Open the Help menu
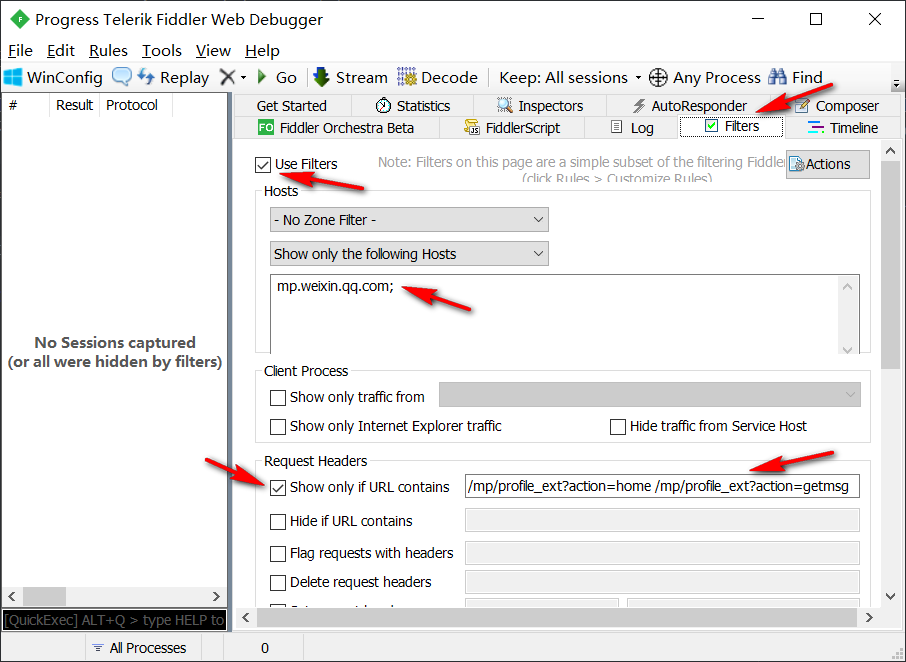The height and width of the screenshot is (662, 906). click(262, 51)
